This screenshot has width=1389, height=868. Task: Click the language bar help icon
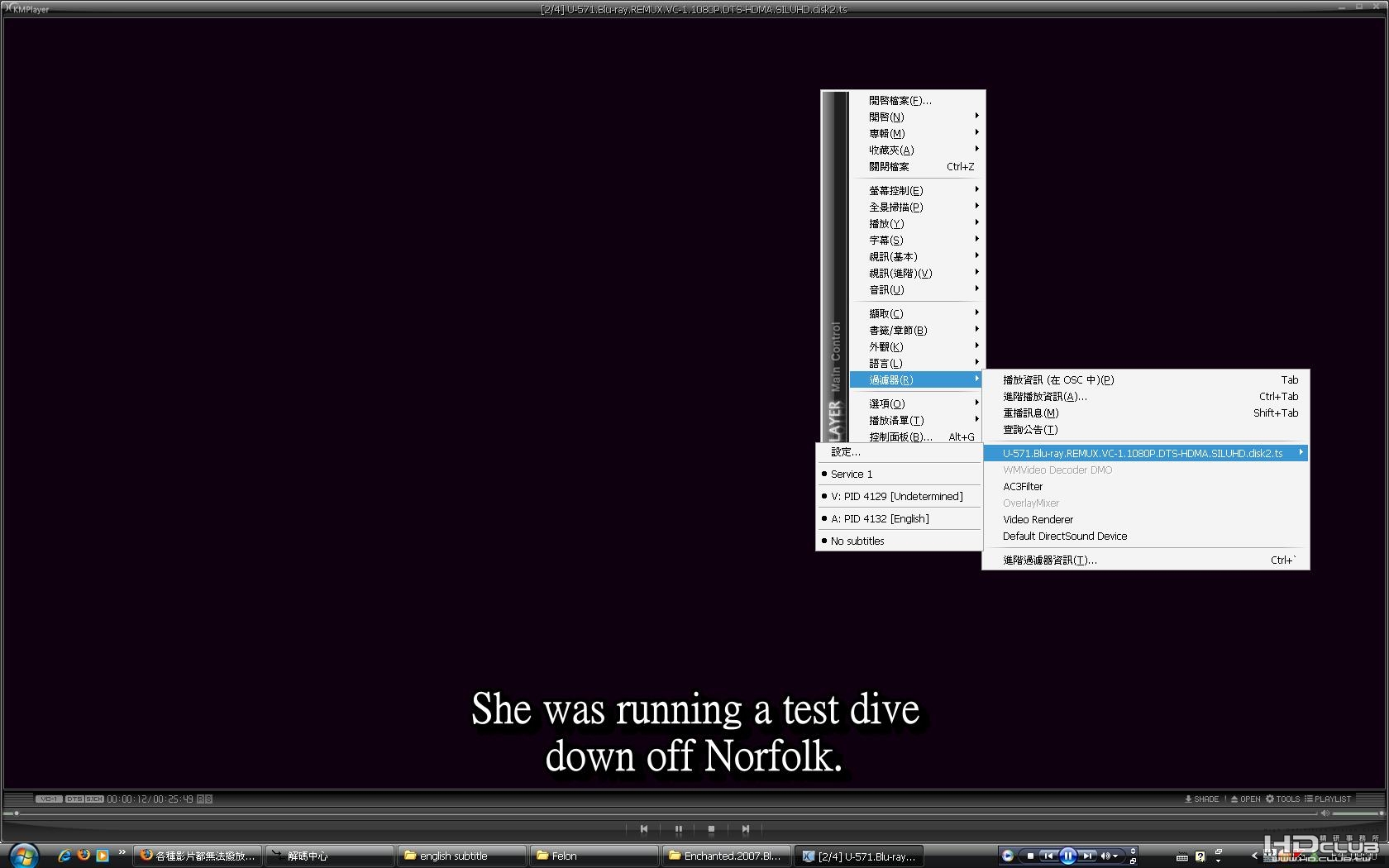click(x=1200, y=856)
